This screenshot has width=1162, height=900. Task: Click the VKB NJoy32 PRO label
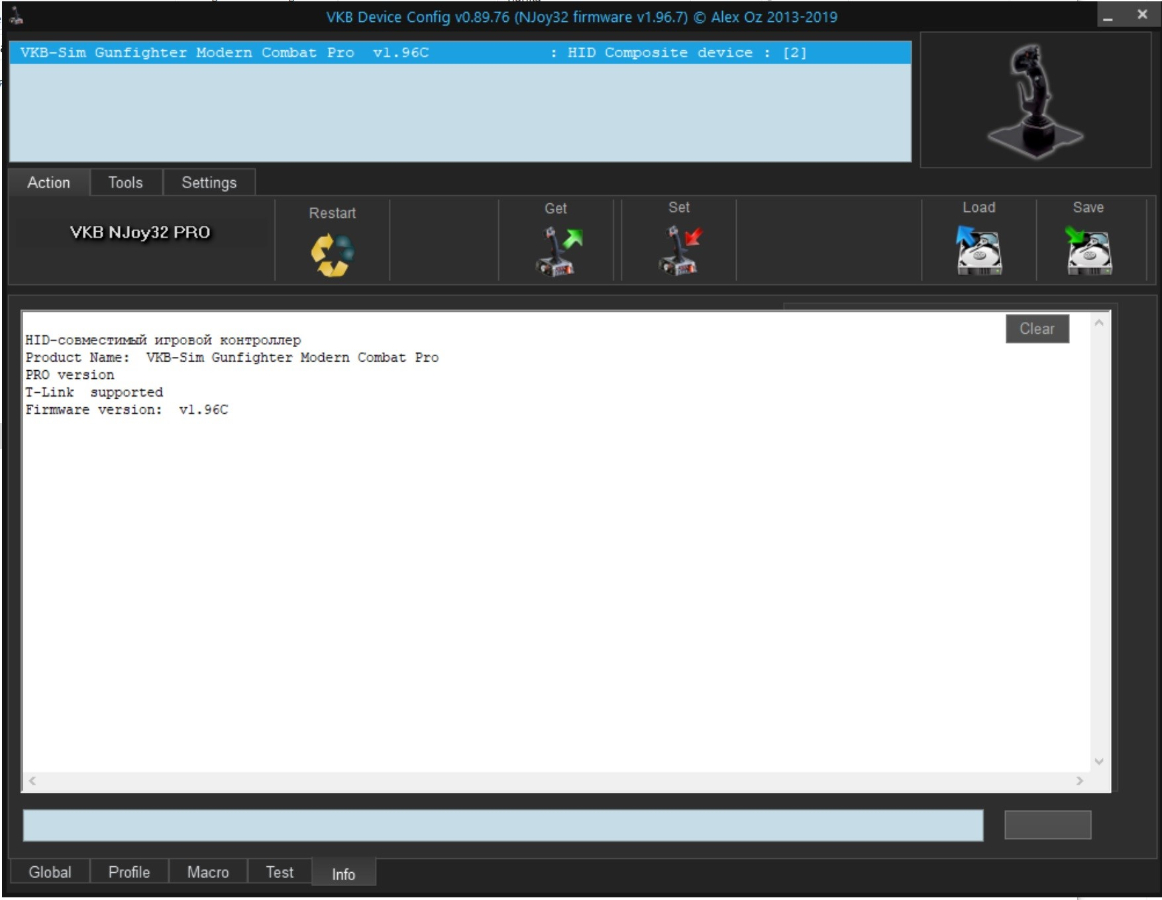tap(140, 232)
